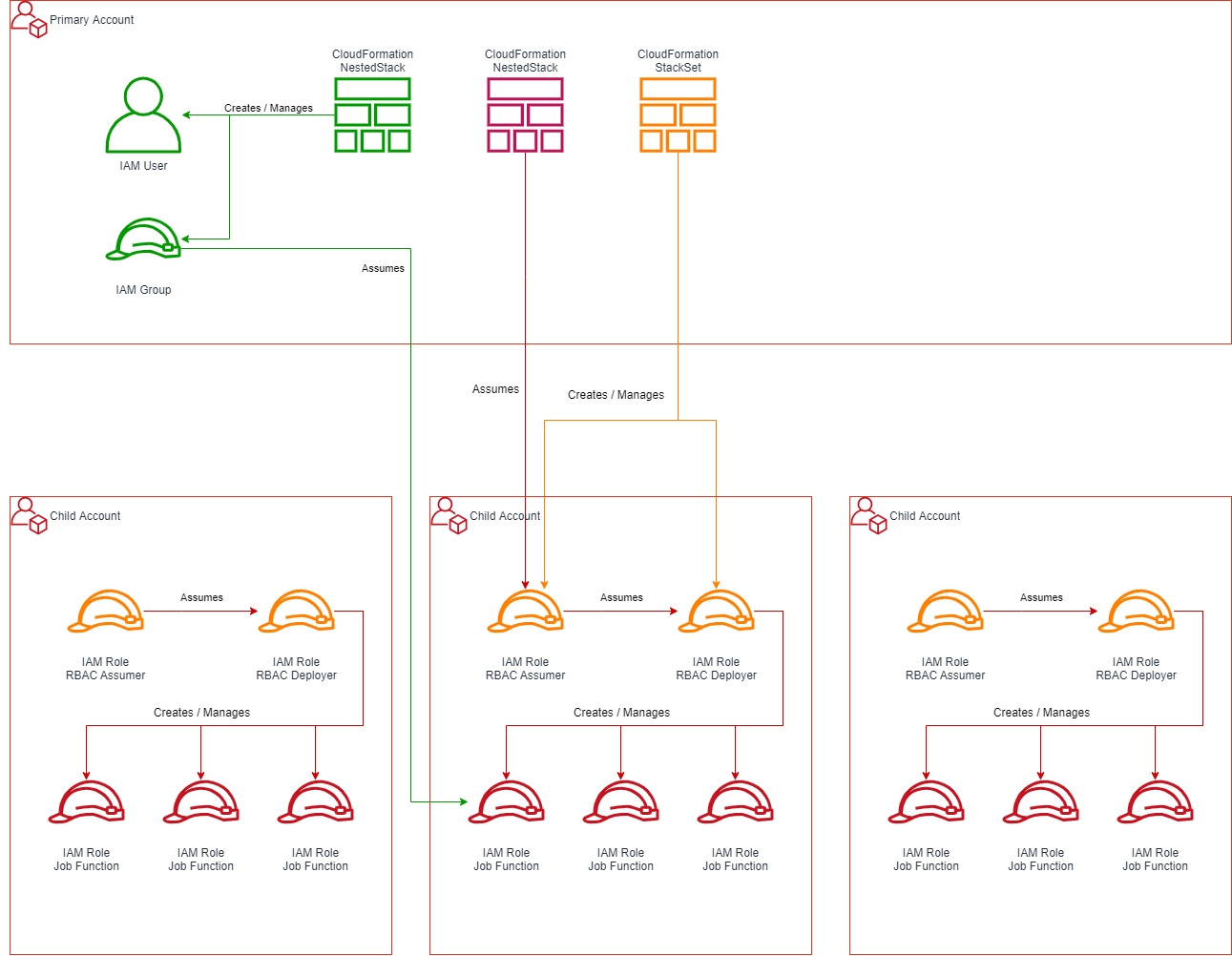This screenshot has width=1232, height=956.
Task: Click third 'IAM Role Job Function' label, left Child Account
Action: pos(315,860)
